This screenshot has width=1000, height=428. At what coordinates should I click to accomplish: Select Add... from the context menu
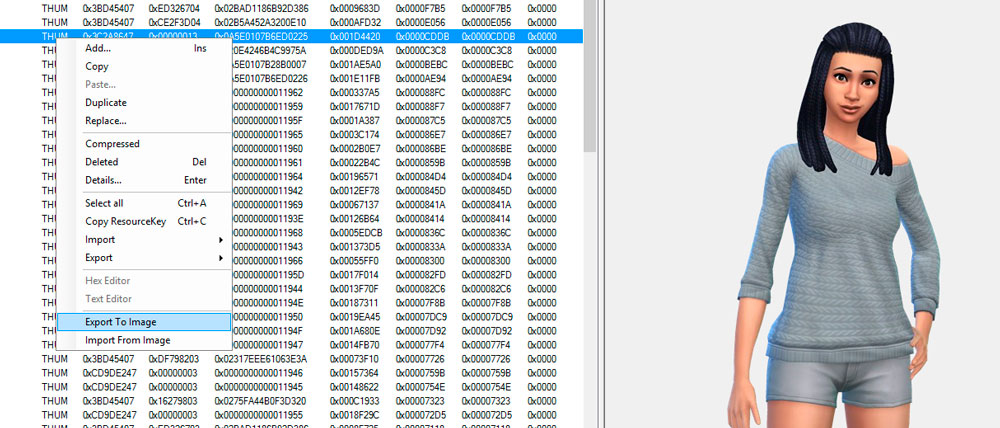[x=98, y=48]
